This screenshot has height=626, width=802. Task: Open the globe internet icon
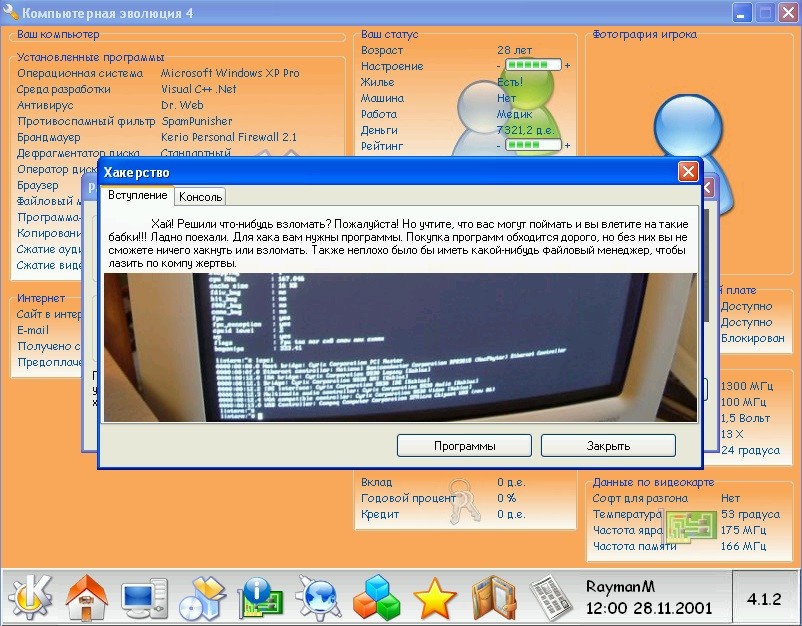coord(318,597)
